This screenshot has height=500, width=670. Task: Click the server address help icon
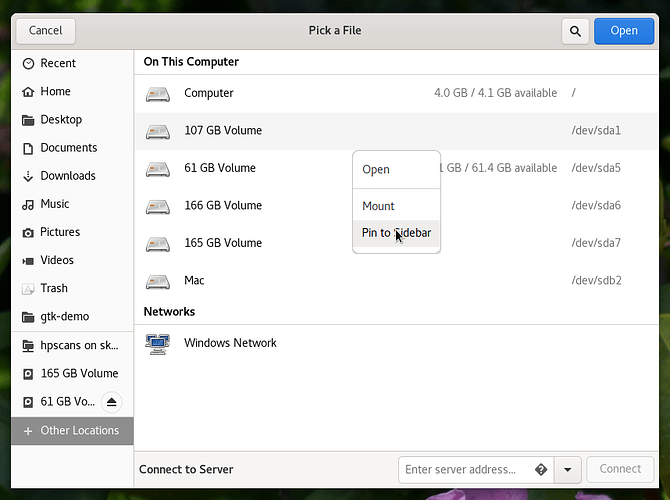(541, 470)
